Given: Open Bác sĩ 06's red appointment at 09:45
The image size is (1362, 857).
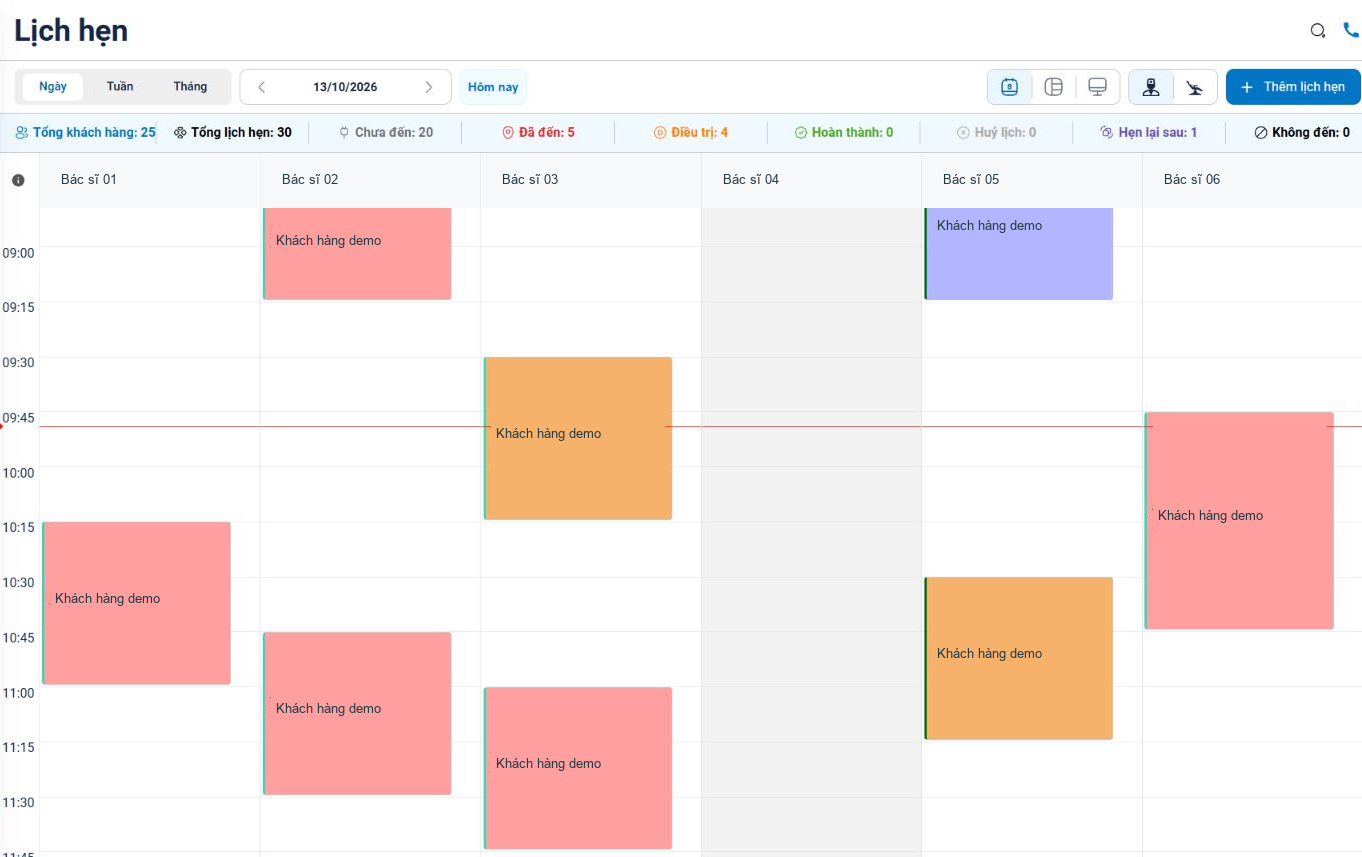Looking at the screenshot, I should [x=1239, y=521].
